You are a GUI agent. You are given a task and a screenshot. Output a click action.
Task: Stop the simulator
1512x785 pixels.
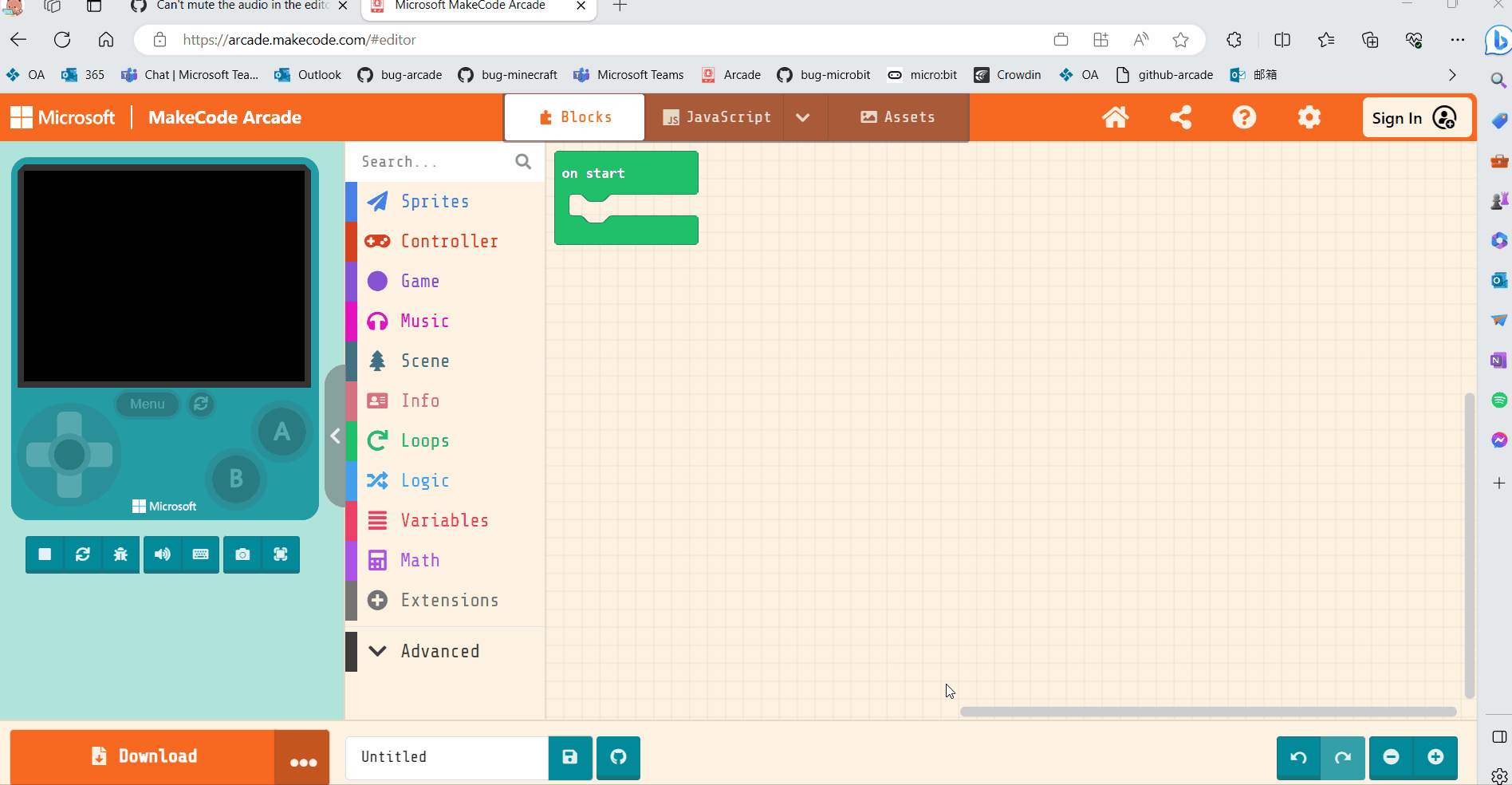coord(44,554)
